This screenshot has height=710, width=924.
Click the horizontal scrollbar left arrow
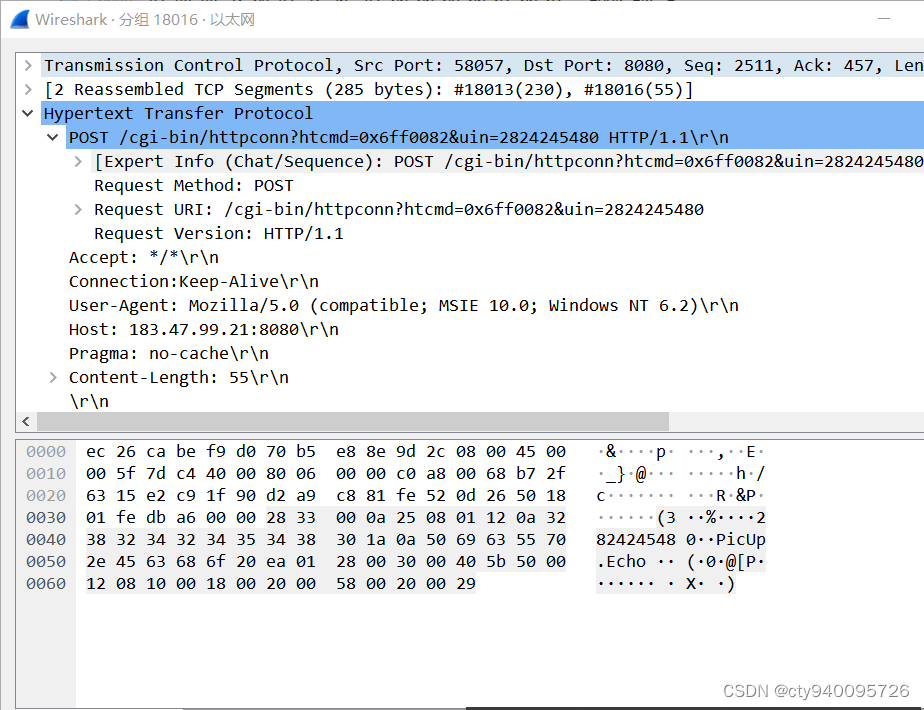tap(26, 421)
